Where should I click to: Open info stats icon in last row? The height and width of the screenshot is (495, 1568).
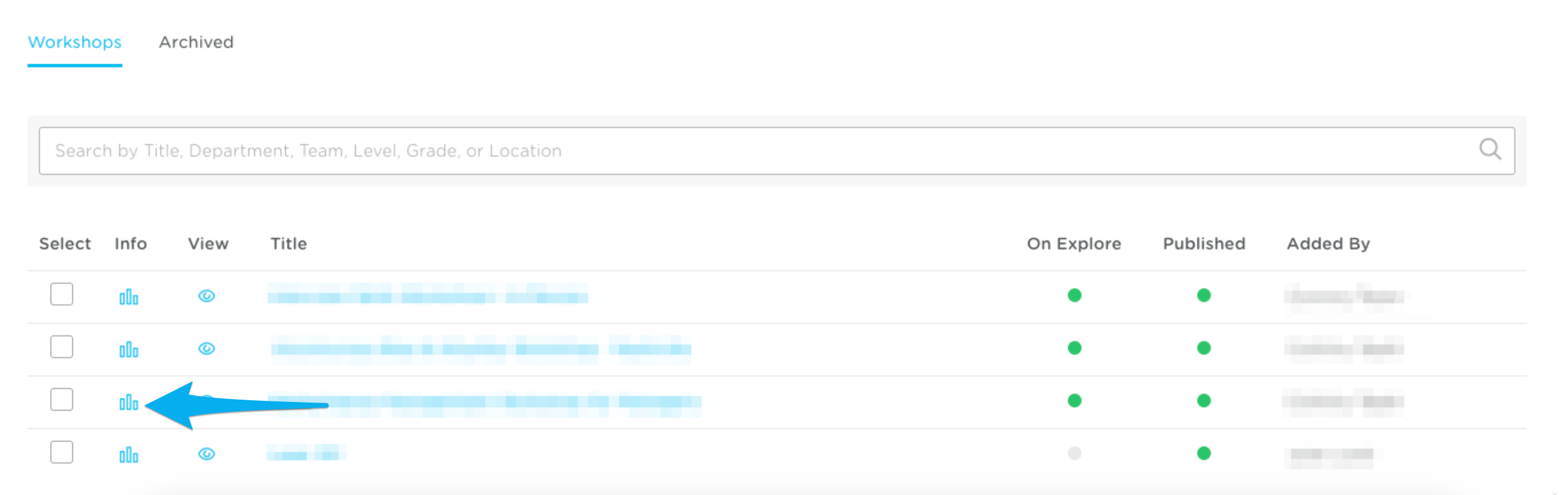point(129,455)
